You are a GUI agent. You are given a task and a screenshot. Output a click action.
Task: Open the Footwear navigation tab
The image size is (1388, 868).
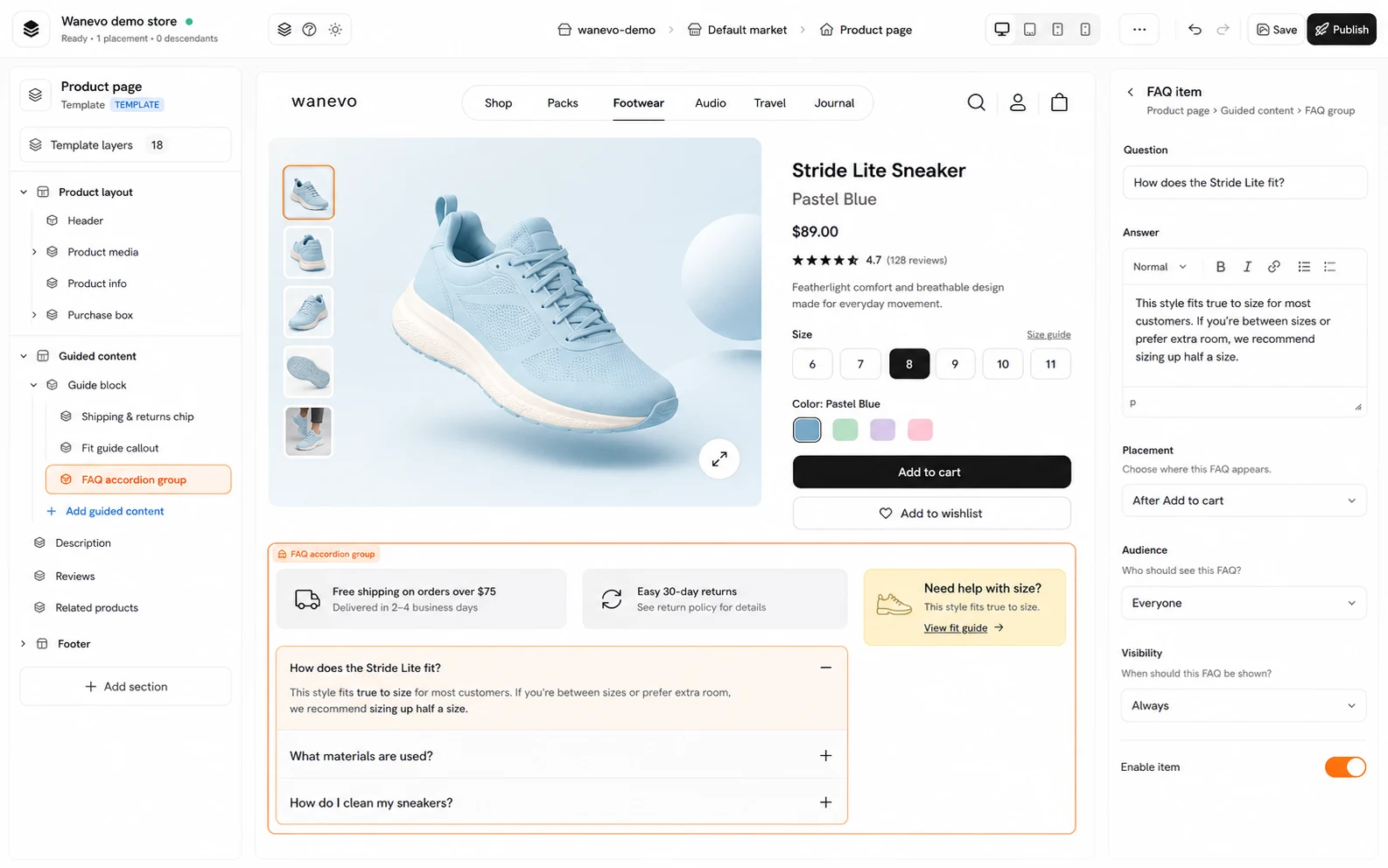tap(638, 103)
